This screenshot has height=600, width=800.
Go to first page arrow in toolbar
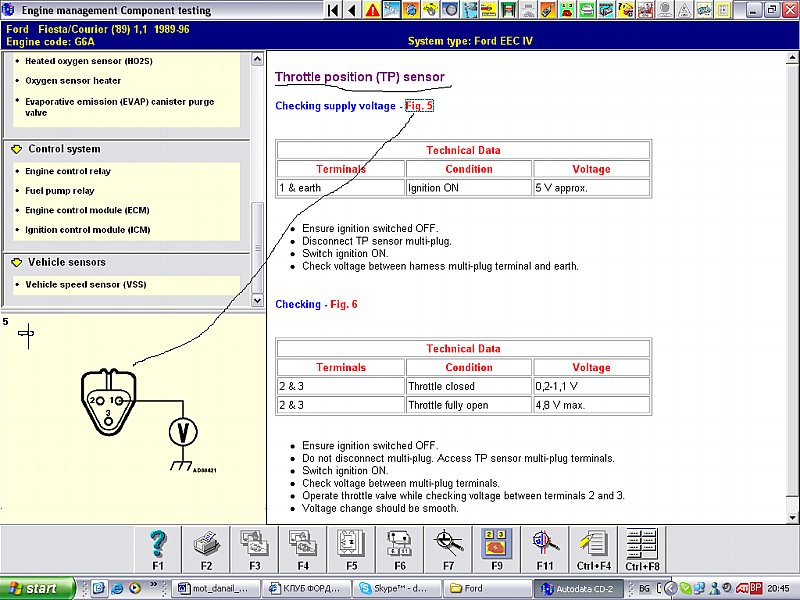coord(333,10)
